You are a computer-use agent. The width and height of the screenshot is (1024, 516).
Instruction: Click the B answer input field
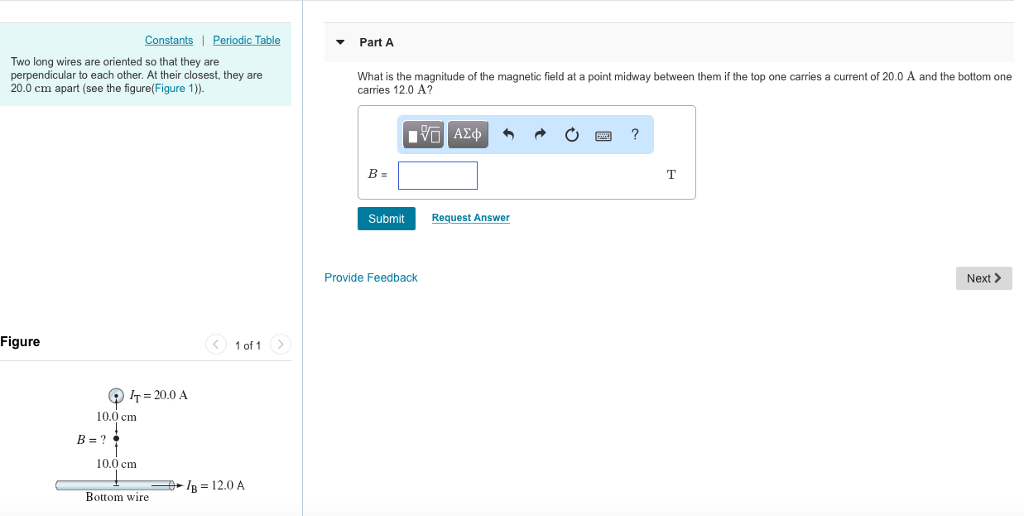pyautogui.click(x=437, y=175)
